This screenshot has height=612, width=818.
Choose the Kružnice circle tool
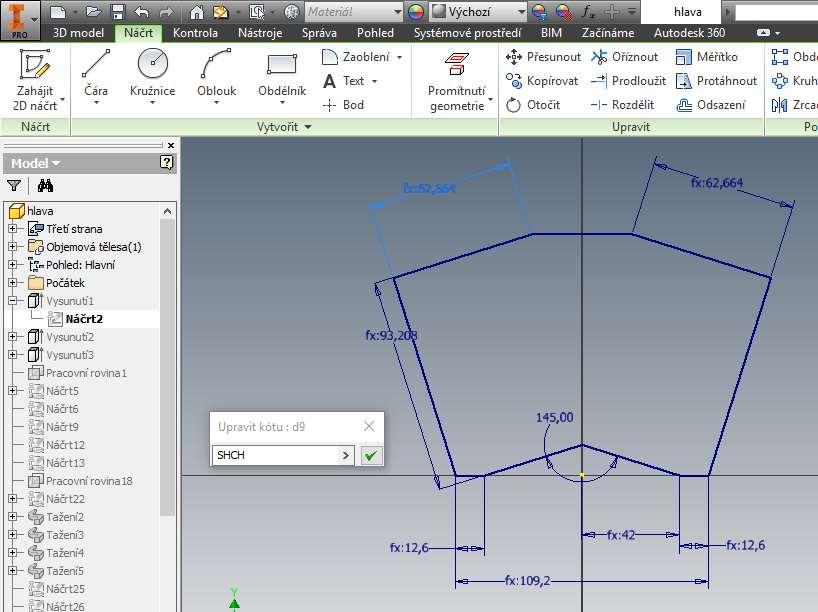click(152, 76)
